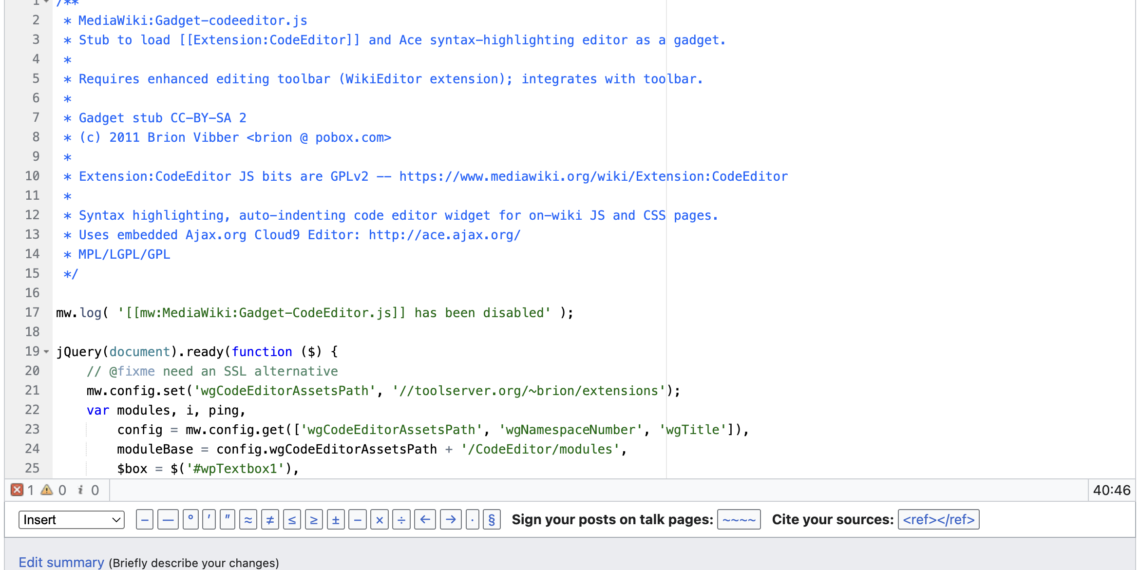Insert the not equal ≠ sign
1140x570 pixels.
pos(270,520)
